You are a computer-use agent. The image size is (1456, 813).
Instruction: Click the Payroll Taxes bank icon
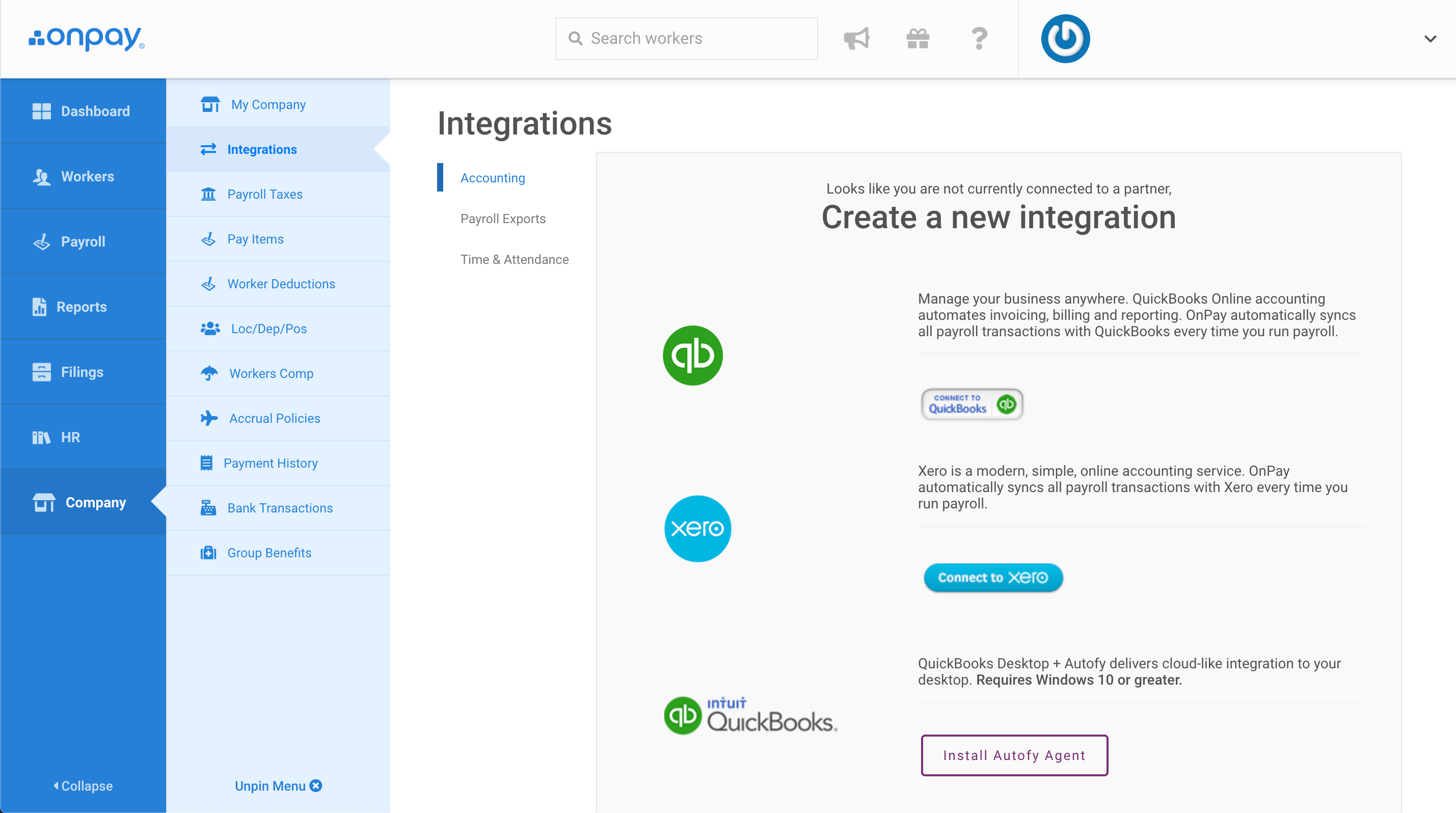point(208,195)
